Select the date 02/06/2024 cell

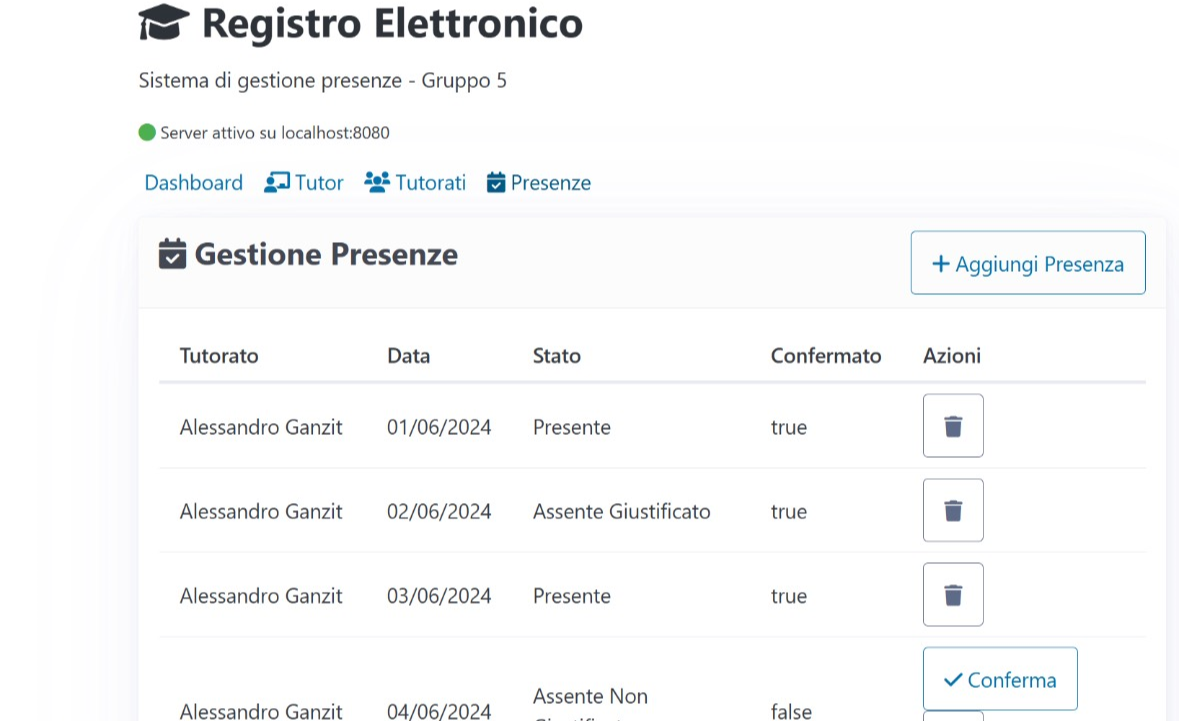point(439,511)
